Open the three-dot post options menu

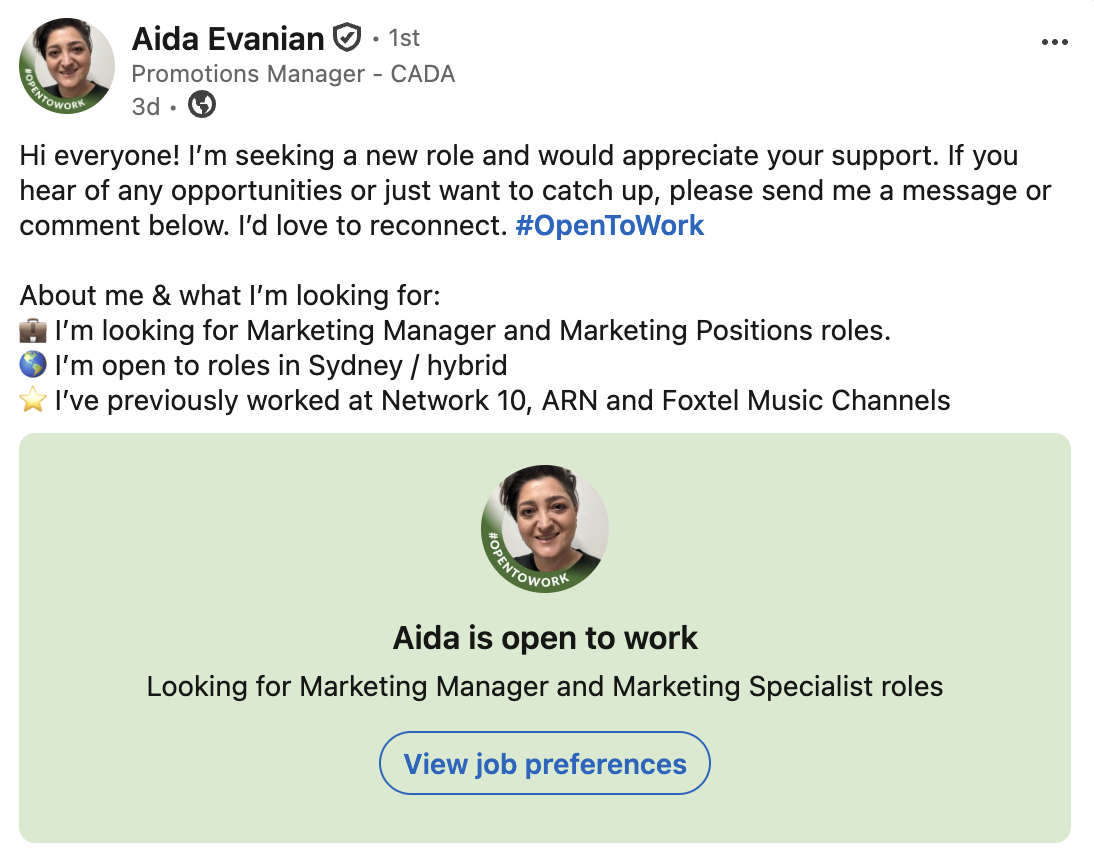click(x=1055, y=42)
